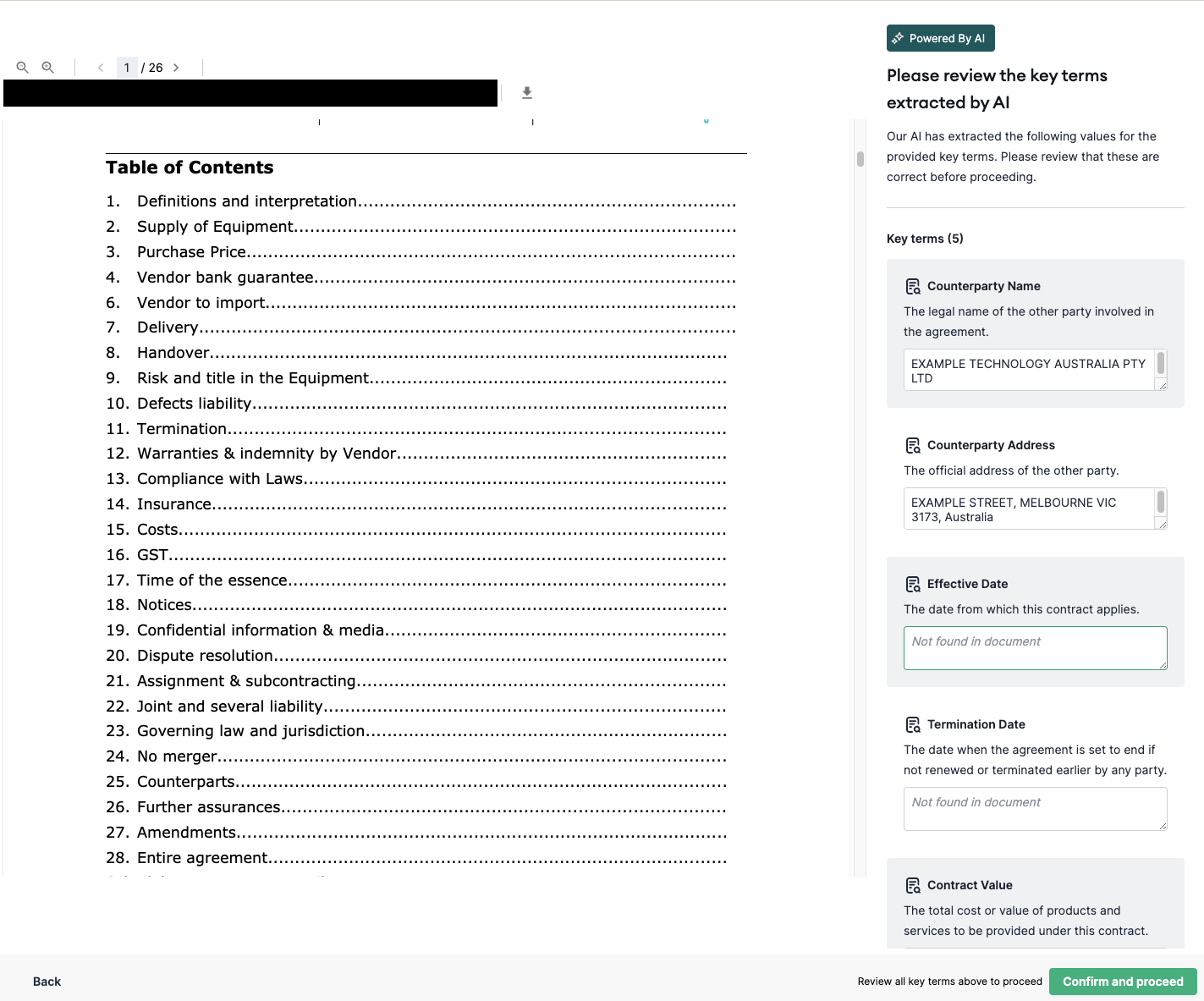Click the zoom in magnifier icon
This screenshot has width=1204, height=1001.
click(48, 68)
